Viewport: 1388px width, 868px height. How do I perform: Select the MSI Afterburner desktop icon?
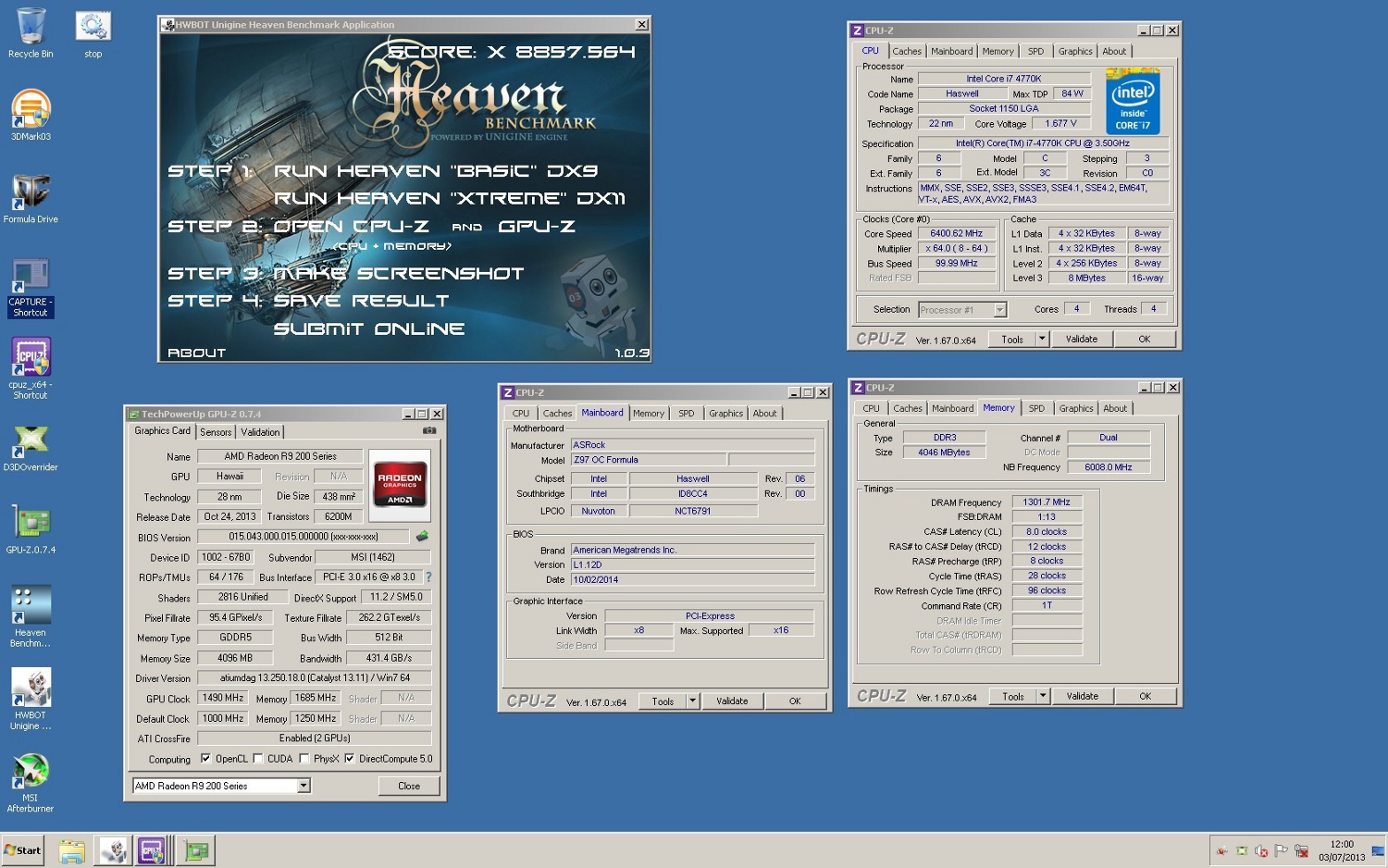(31, 783)
